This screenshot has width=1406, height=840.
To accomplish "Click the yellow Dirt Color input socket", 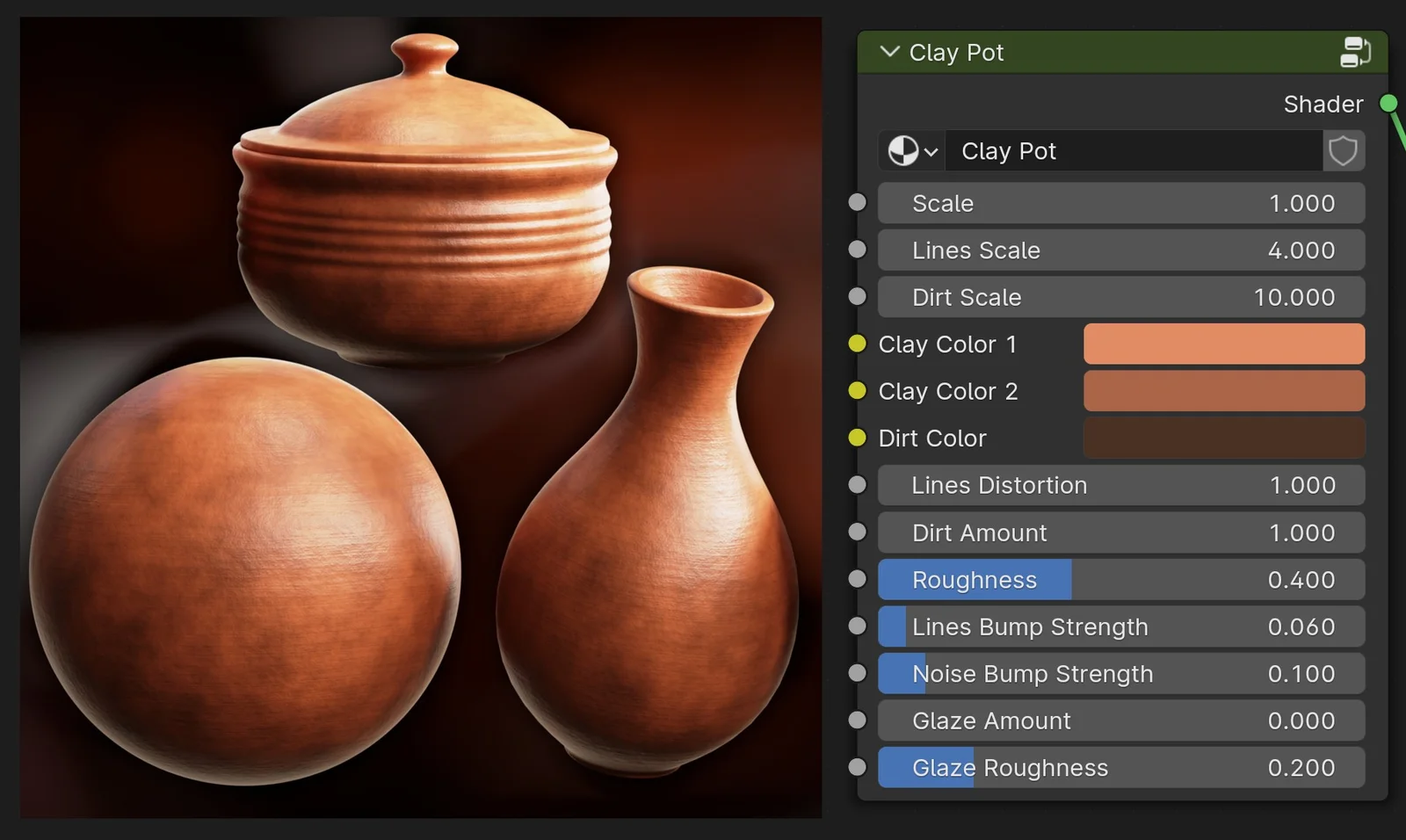I will click(856, 438).
